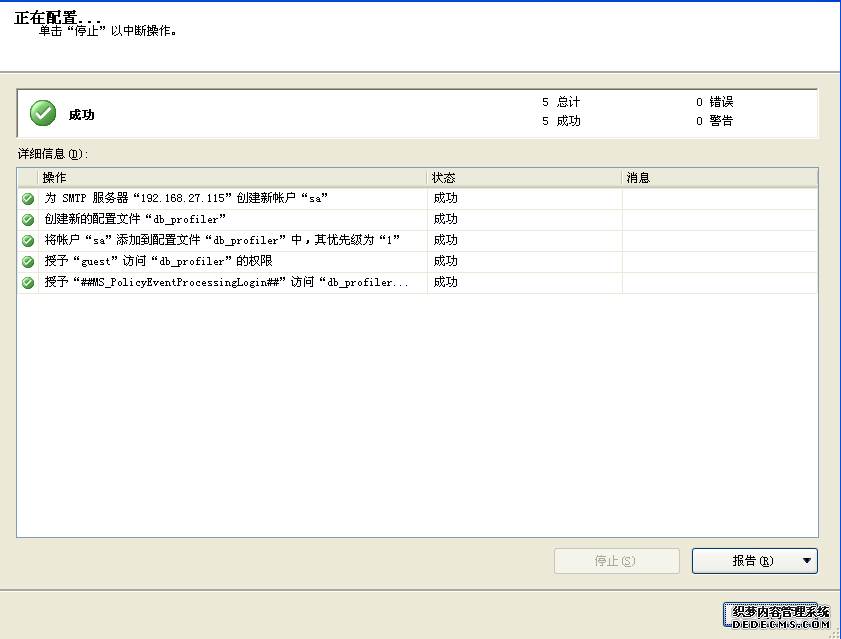841x639 pixels.
Task: Sort by the 状态 column header
Action: (x=524, y=177)
